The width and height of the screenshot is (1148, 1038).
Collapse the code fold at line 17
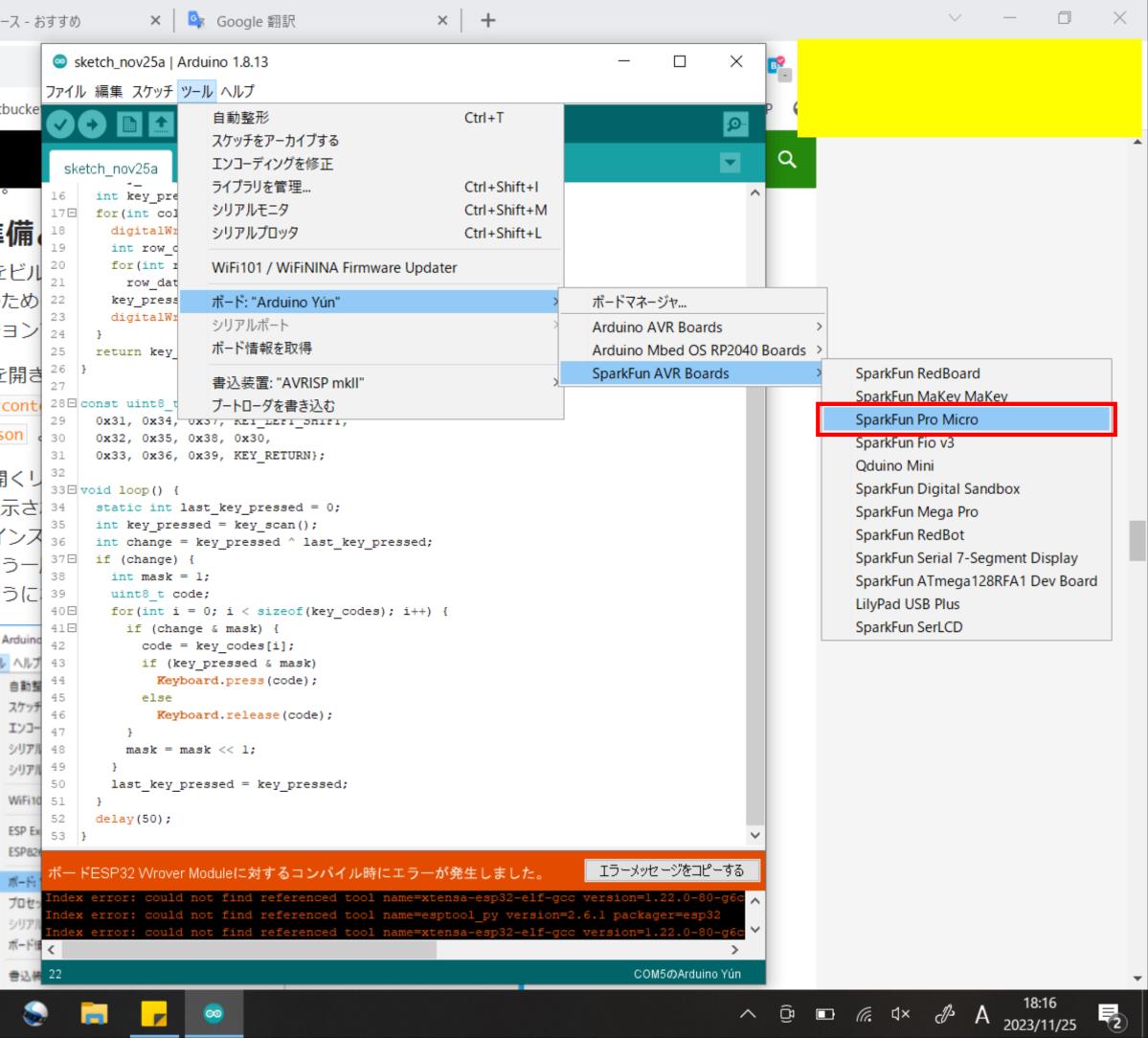[x=72, y=213]
